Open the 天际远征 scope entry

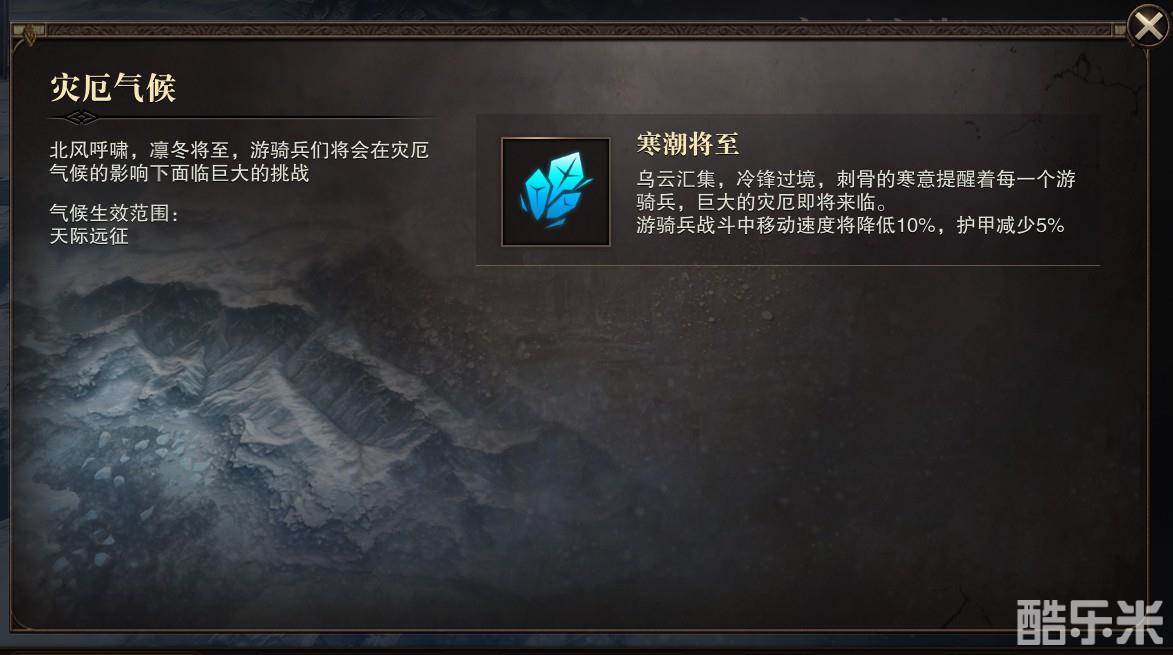pos(89,236)
